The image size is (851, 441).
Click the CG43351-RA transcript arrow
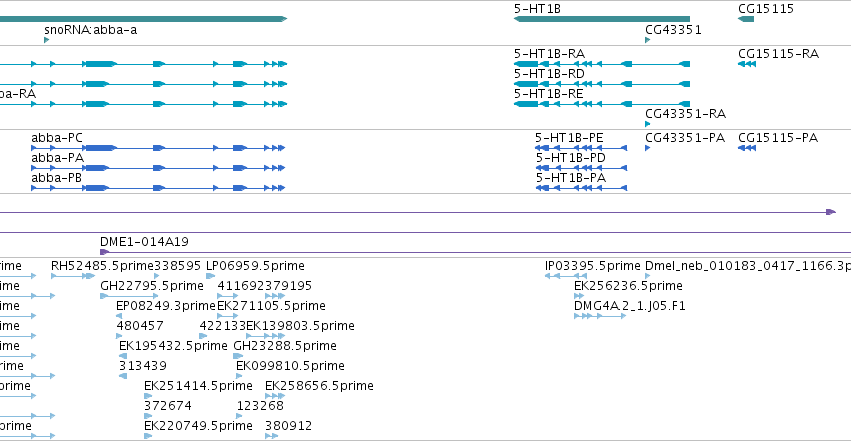[647, 124]
